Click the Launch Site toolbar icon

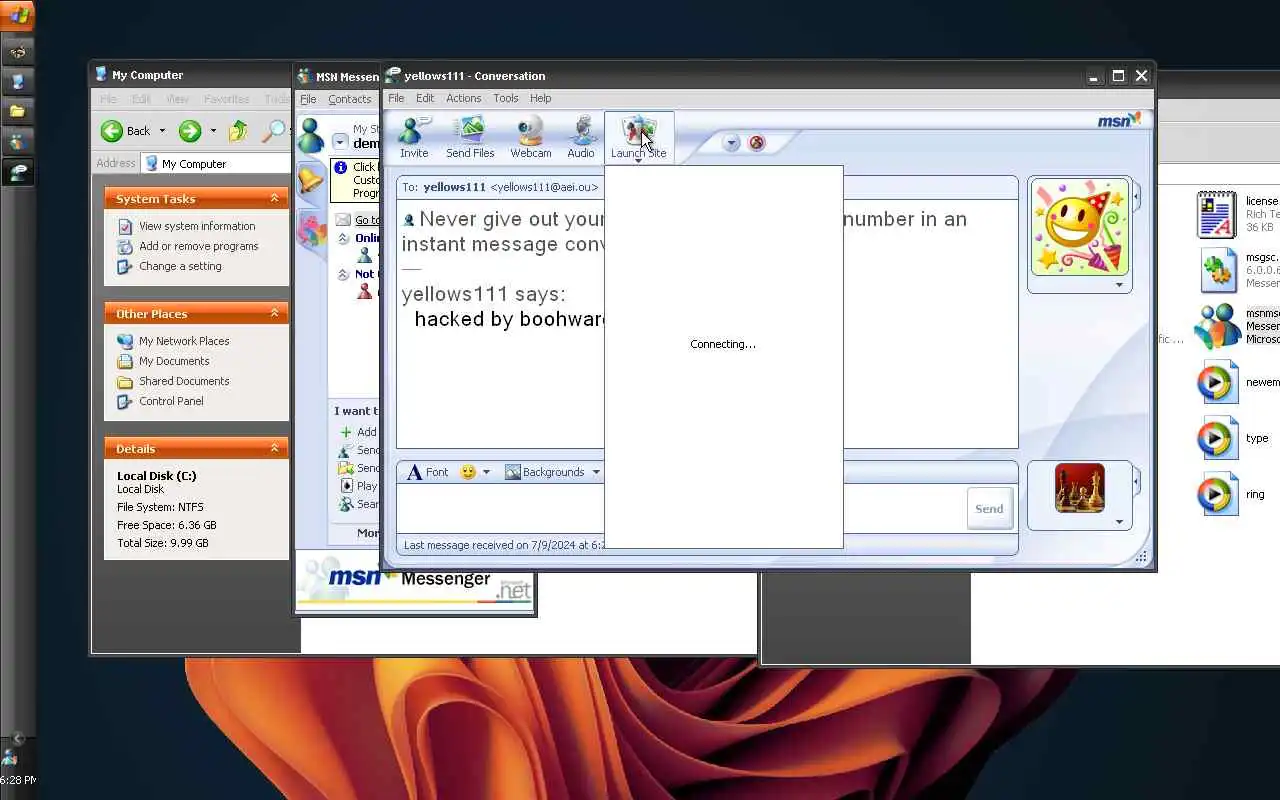point(638,137)
